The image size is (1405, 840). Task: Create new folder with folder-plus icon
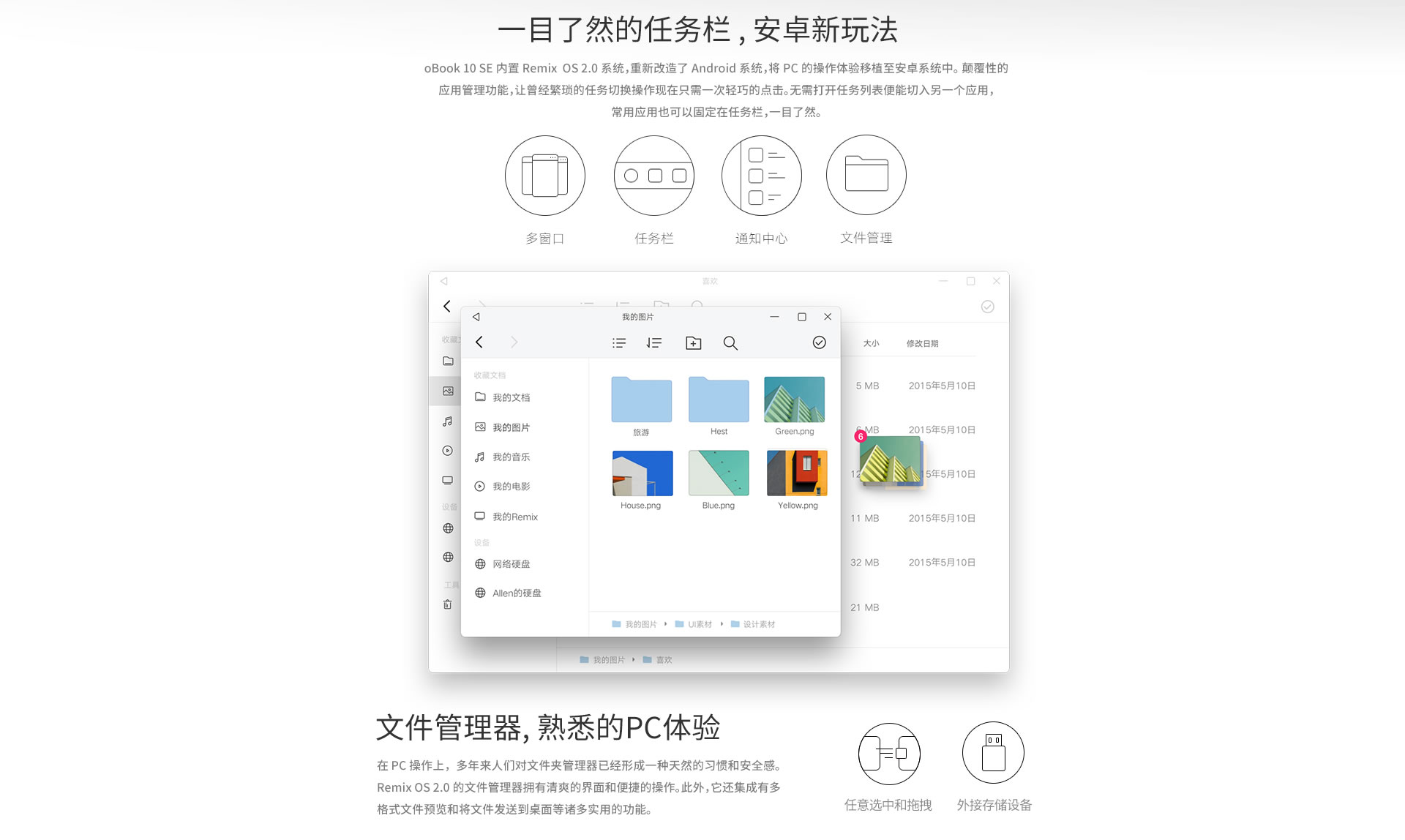(x=693, y=342)
